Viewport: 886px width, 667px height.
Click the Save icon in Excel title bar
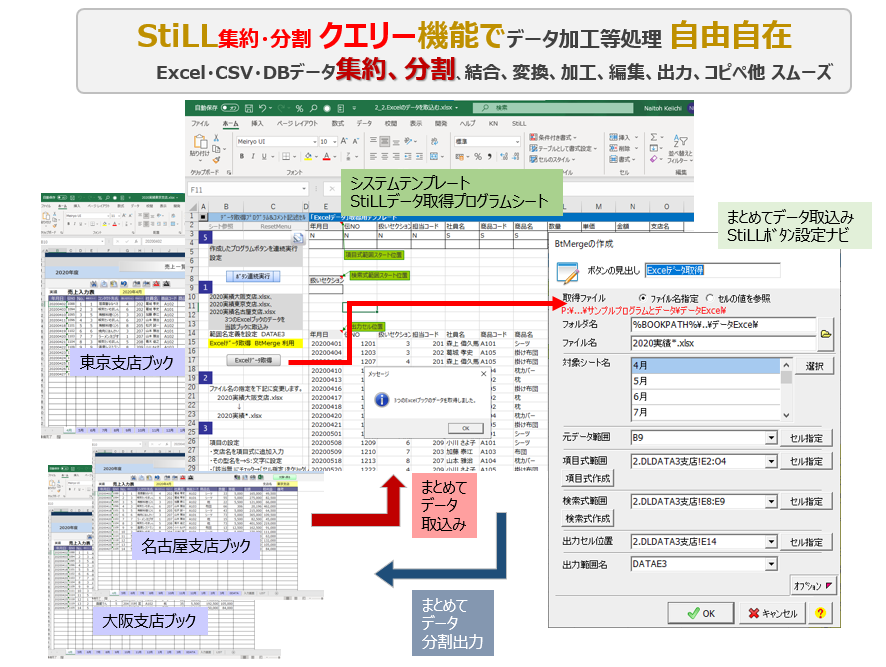(249, 108)
